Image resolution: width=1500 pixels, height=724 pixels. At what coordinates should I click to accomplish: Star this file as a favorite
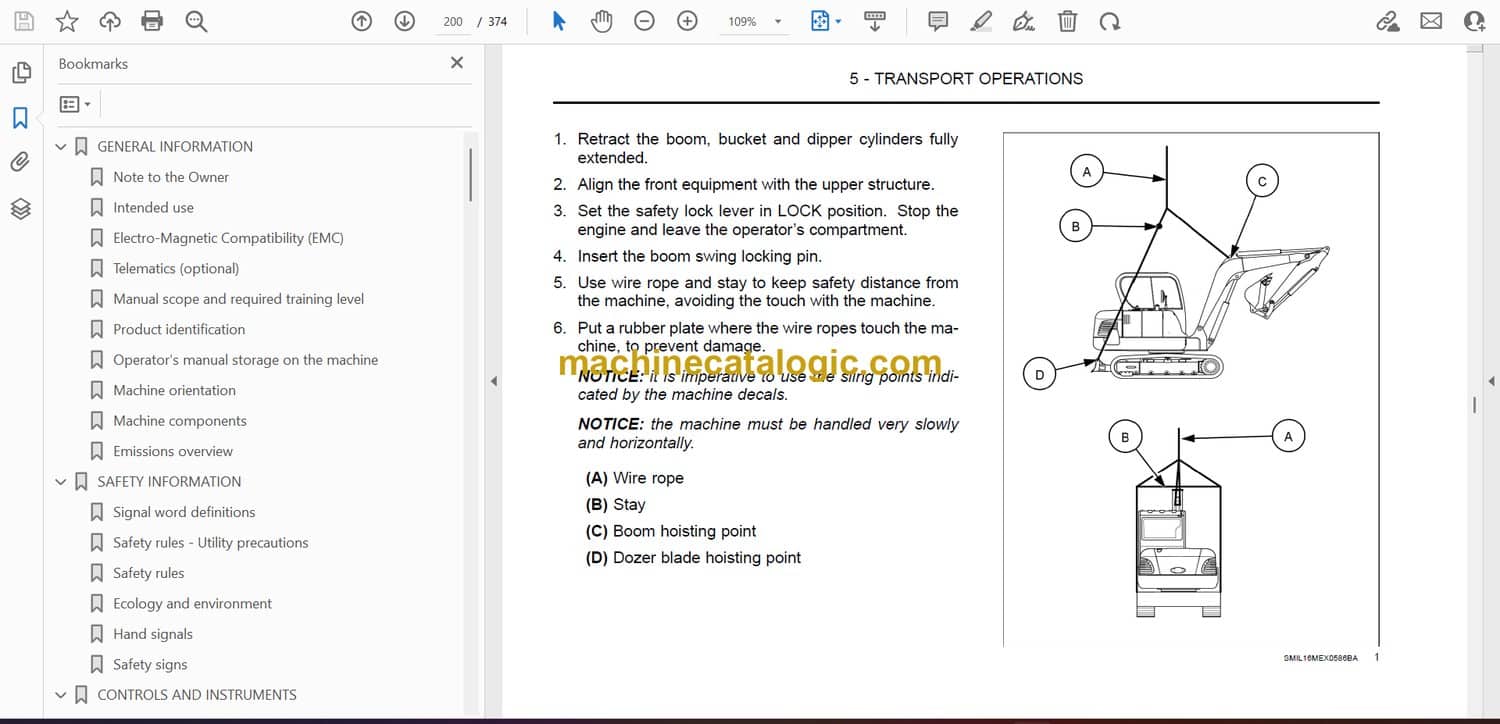pos(67,21)
